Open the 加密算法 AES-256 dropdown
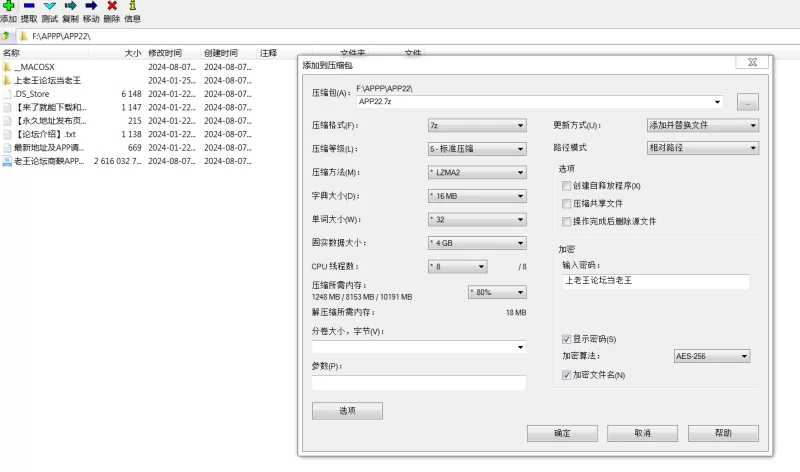 pos(712,356)
